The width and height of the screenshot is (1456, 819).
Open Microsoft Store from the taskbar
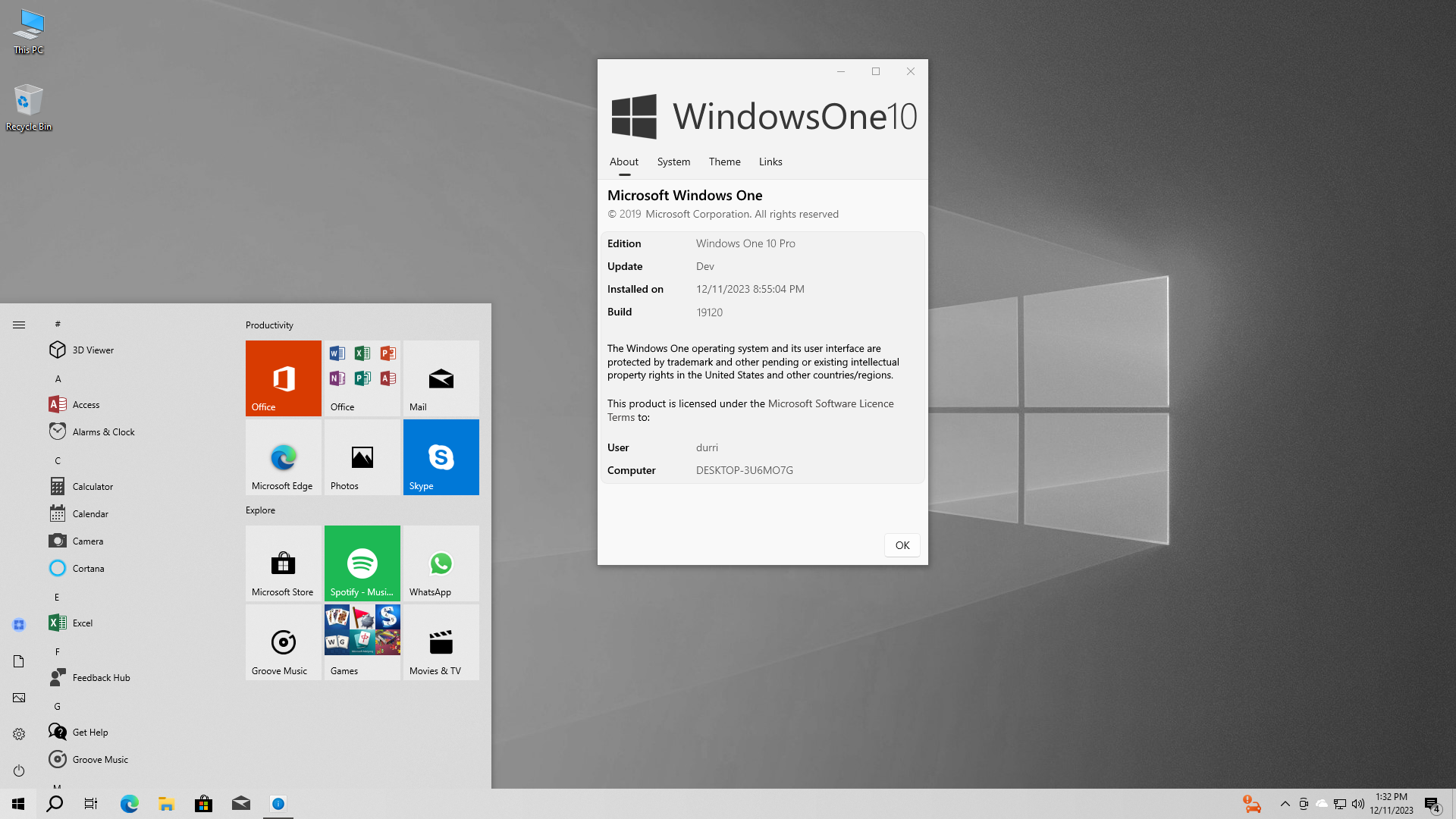[203, 804]
